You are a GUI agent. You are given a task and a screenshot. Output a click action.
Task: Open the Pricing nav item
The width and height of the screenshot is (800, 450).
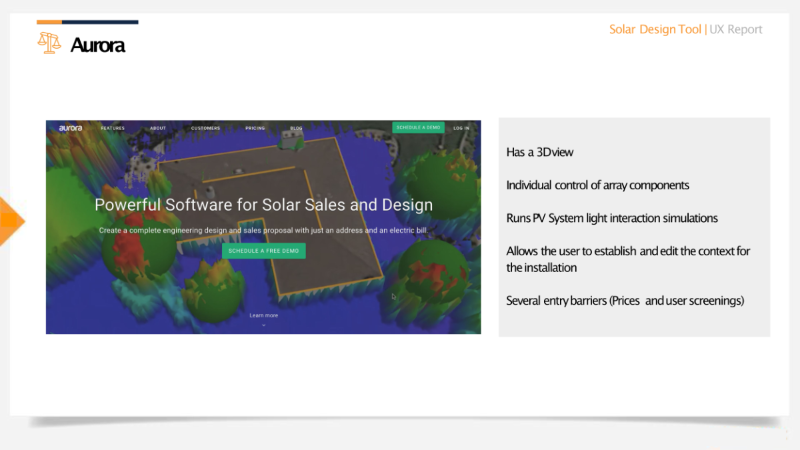tap(255, 128)
